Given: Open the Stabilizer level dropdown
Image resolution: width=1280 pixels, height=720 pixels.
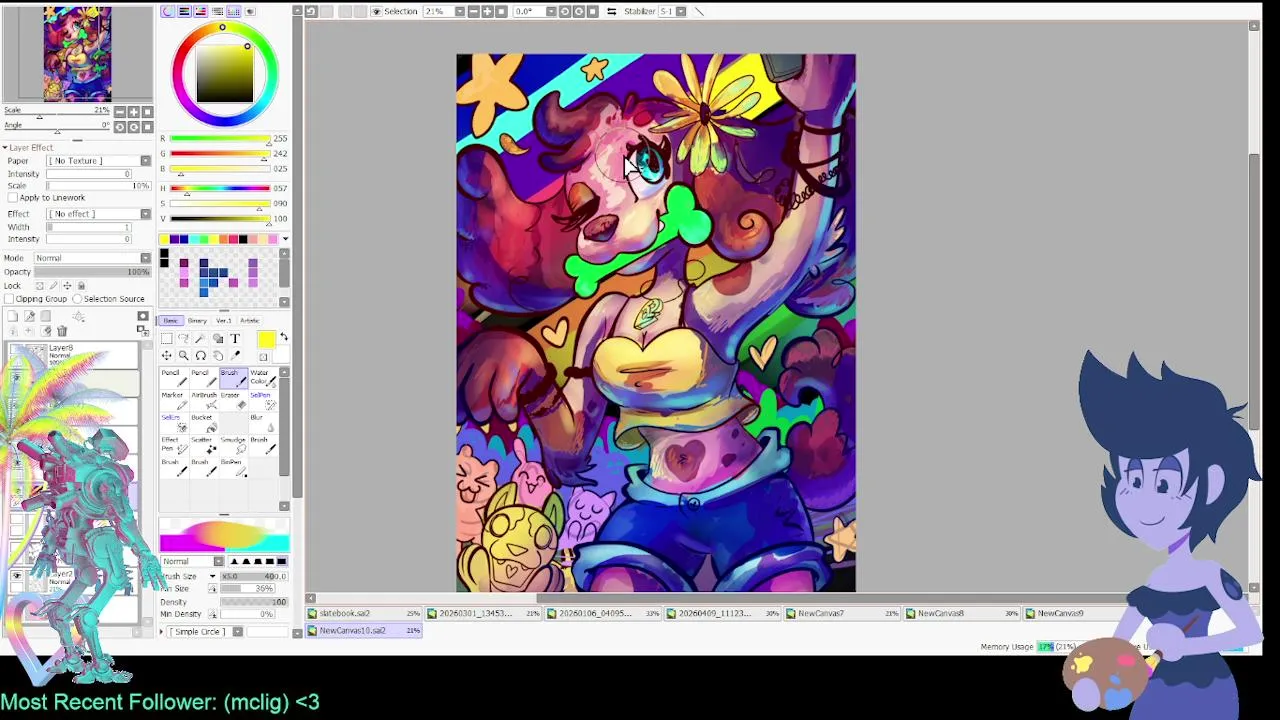Looking at the screenshot, I should [681, 11].
